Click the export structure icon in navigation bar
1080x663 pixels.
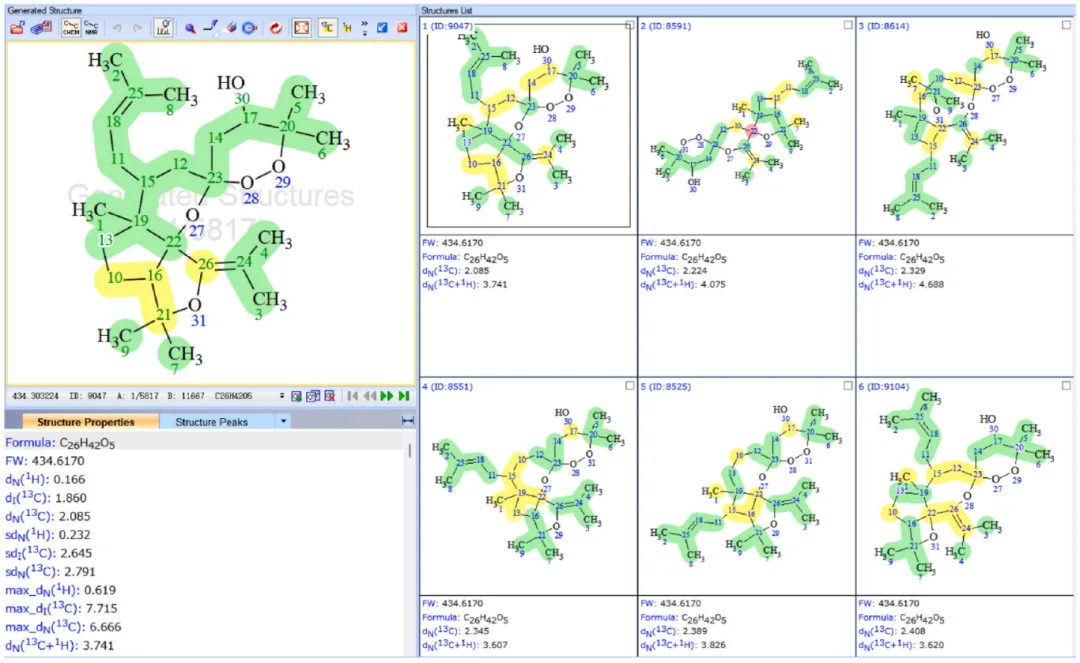[x=296, y=396]
